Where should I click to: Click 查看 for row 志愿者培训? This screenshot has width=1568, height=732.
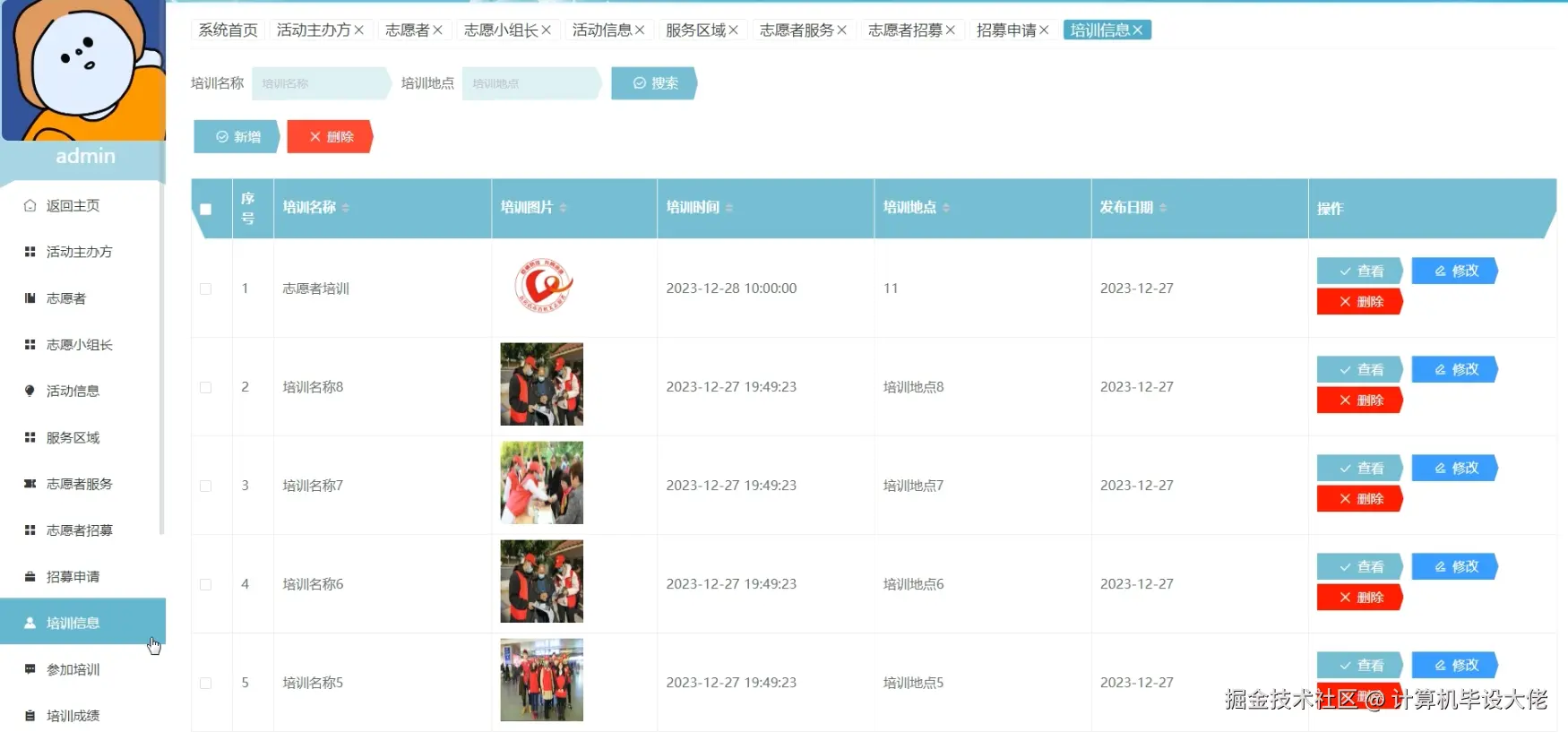pos(1360,271)
